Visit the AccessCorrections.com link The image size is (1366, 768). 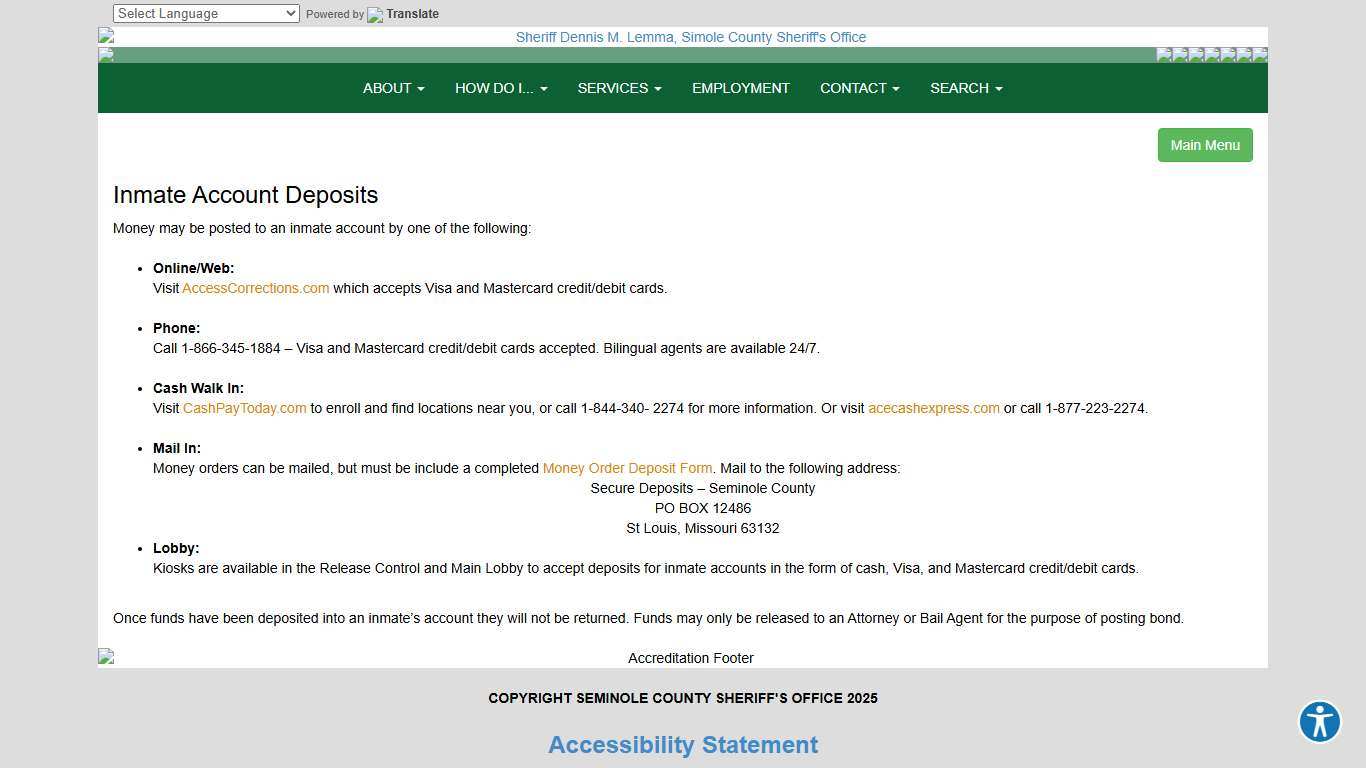(255, 288)
